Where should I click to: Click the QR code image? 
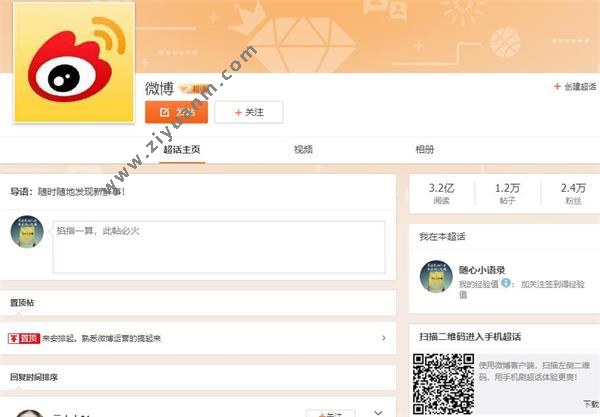pyautogui.click(x=443, y=384)
